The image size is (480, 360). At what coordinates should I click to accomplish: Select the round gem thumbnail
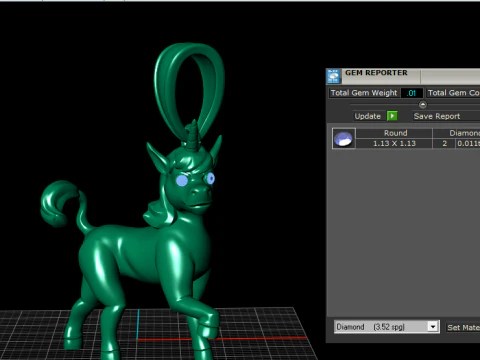(344, 138)
